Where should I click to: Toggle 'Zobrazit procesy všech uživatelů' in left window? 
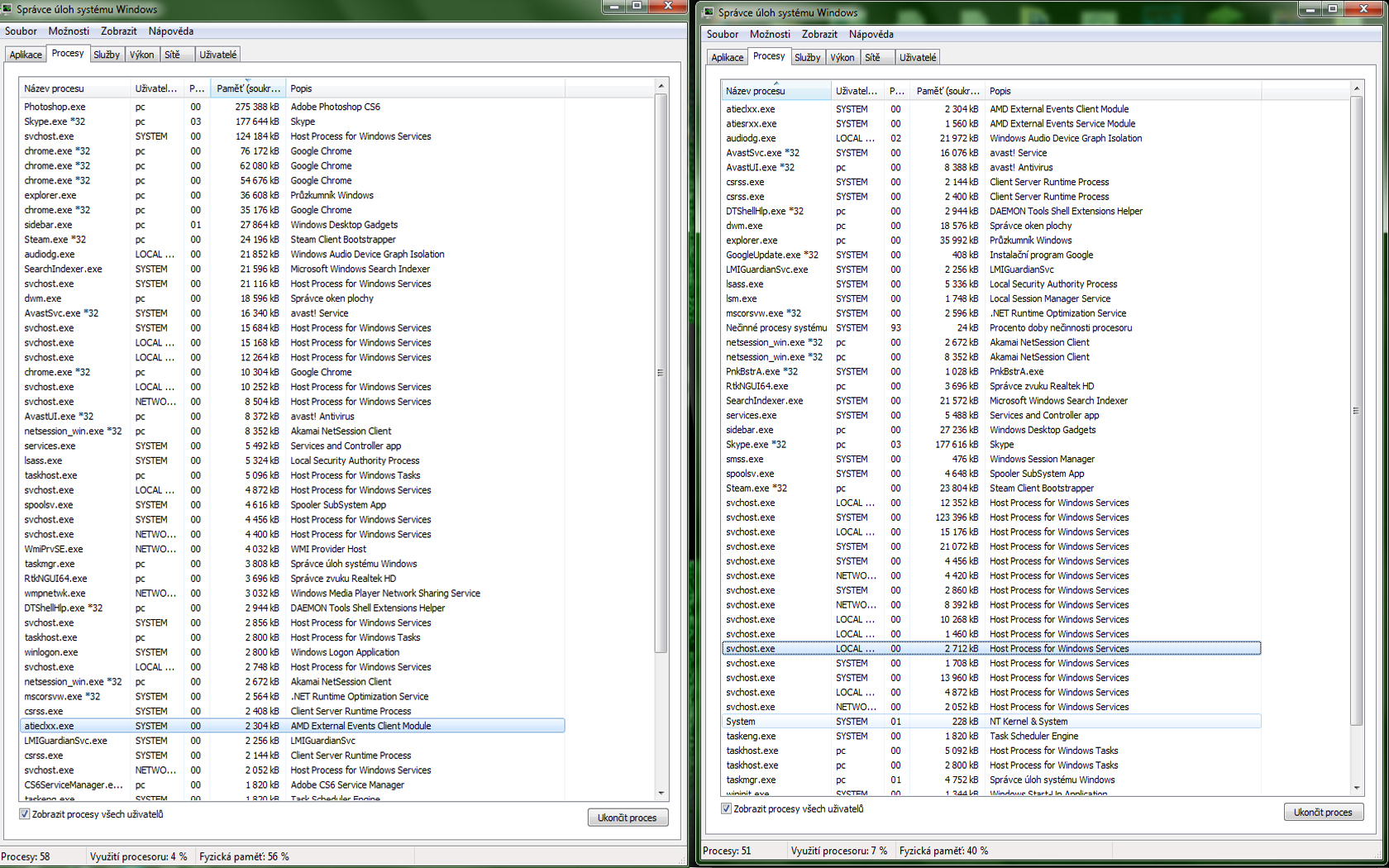click(25, 814)
